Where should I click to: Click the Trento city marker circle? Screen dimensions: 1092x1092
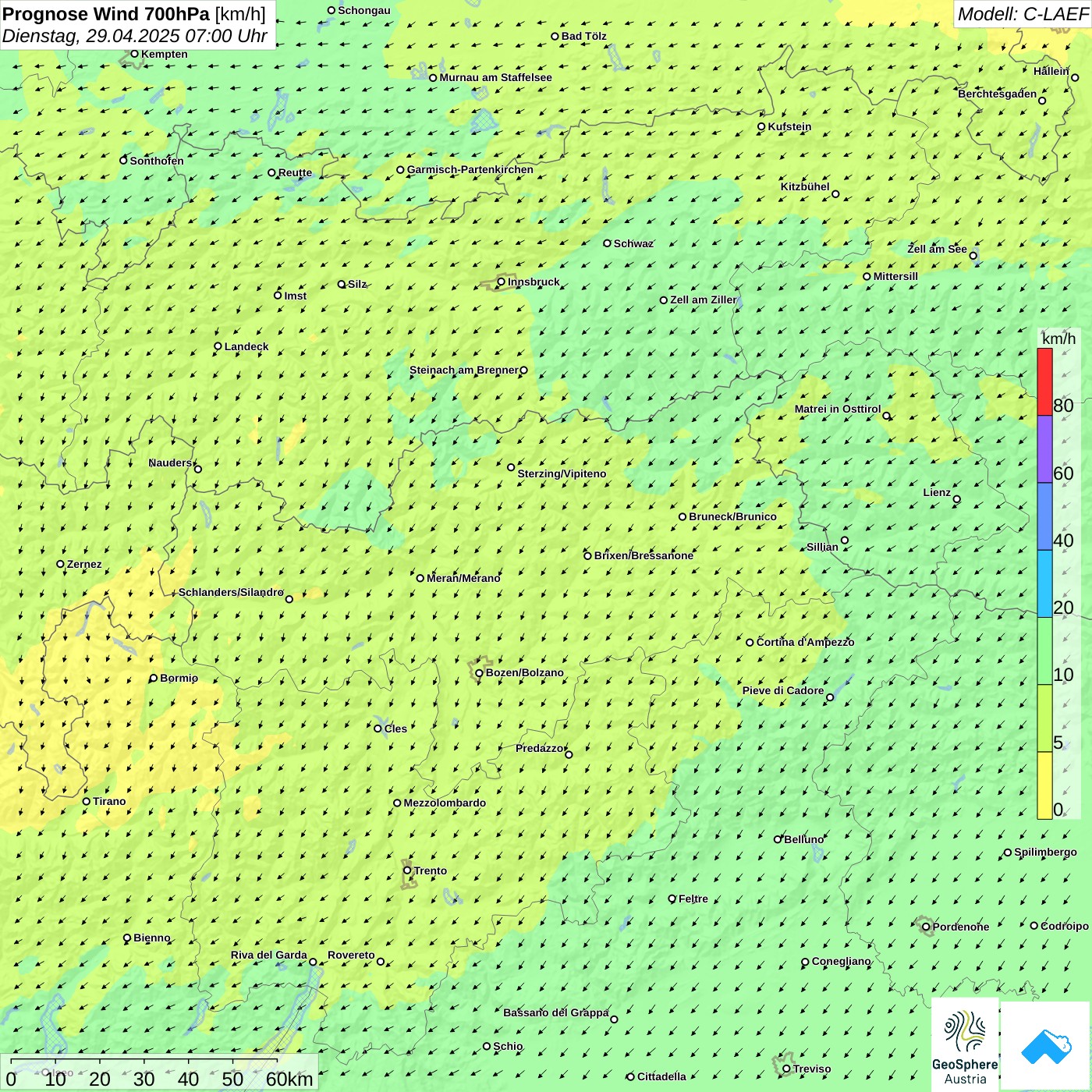point(407,870)
